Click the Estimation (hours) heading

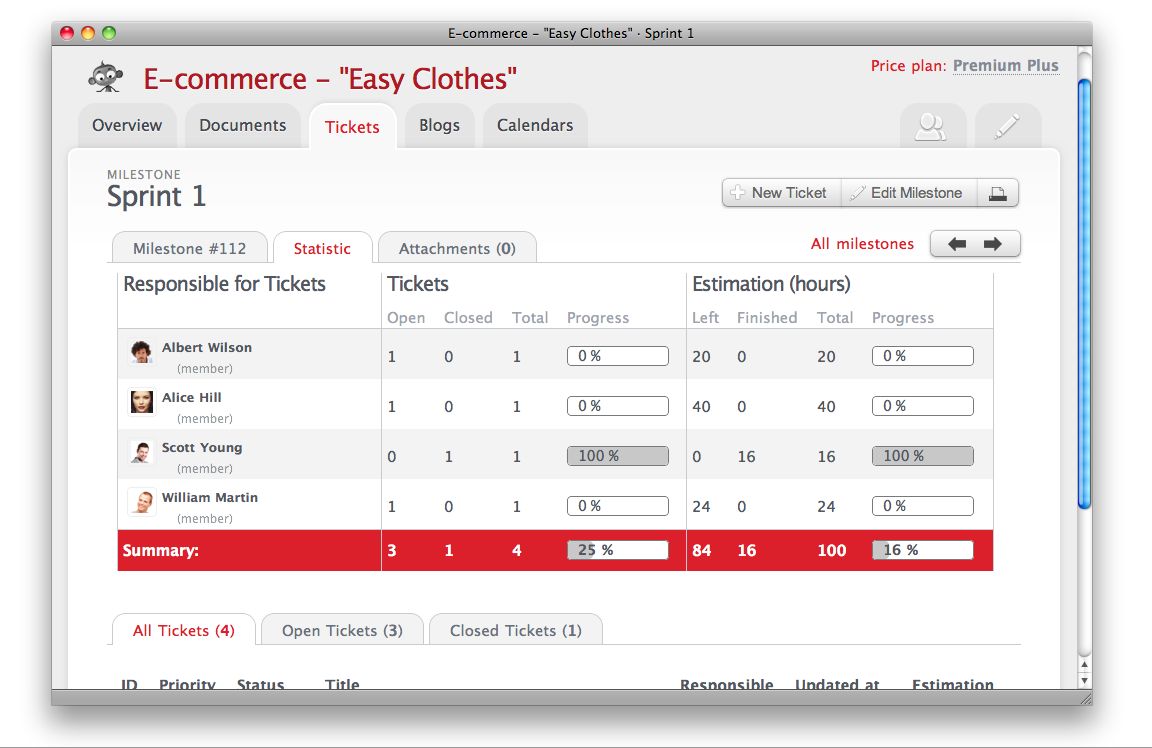(x=771, y=284)
